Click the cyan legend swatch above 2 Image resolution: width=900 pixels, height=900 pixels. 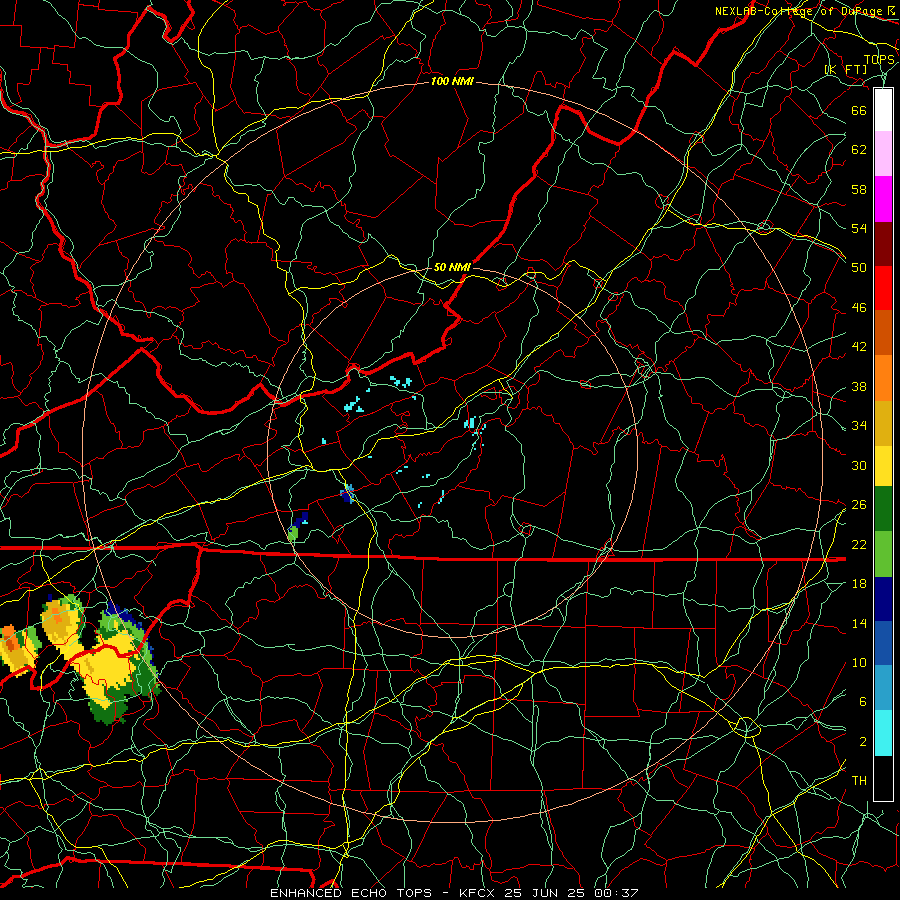pos(883,733)
